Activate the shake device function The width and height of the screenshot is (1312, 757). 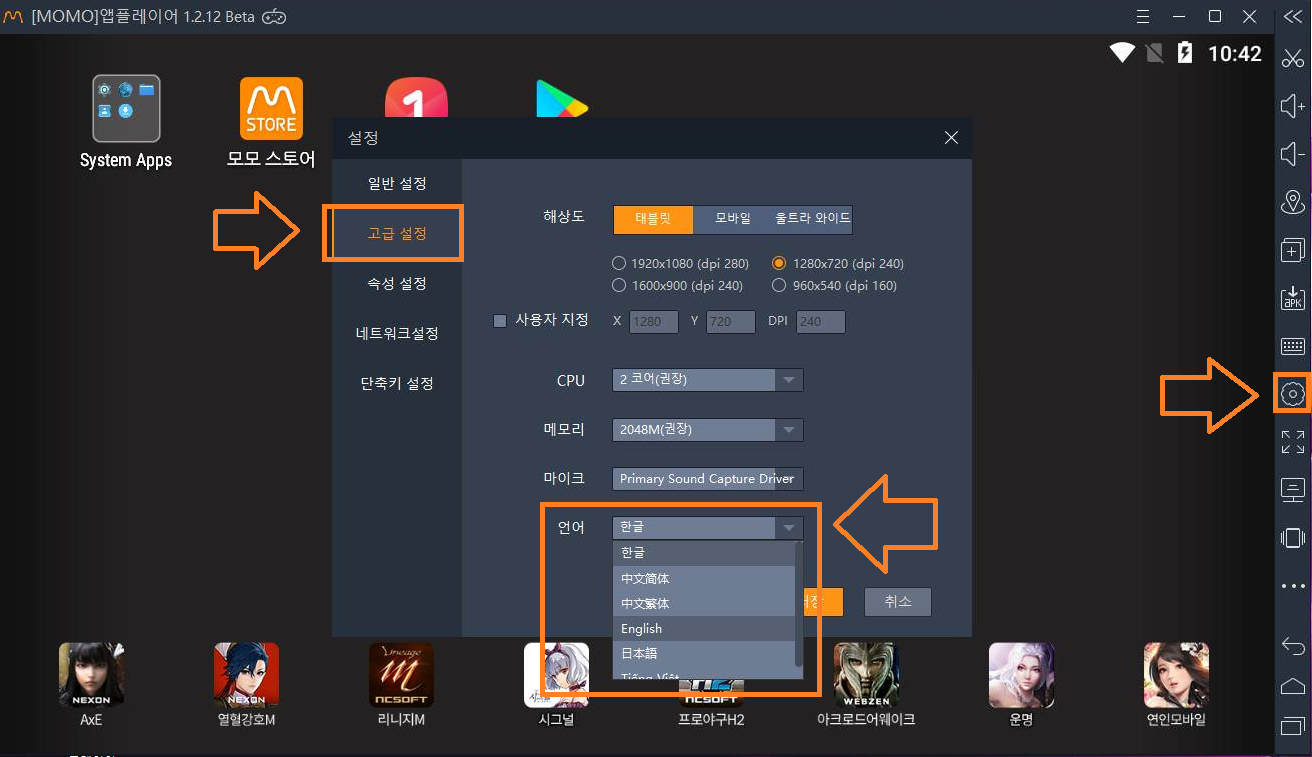click(1292, 538)
